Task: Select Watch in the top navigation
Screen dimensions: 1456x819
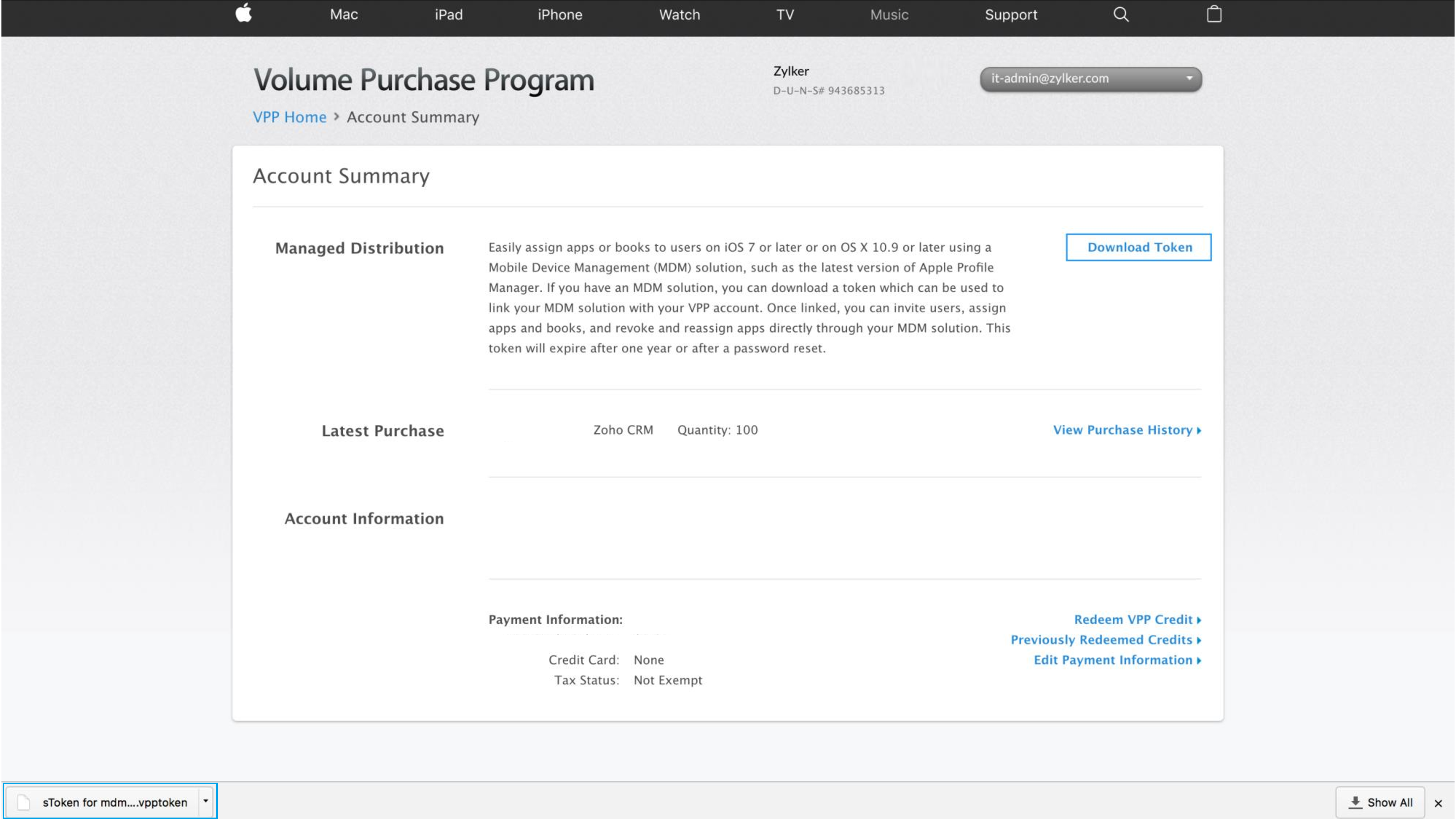Action: (679, 15)
